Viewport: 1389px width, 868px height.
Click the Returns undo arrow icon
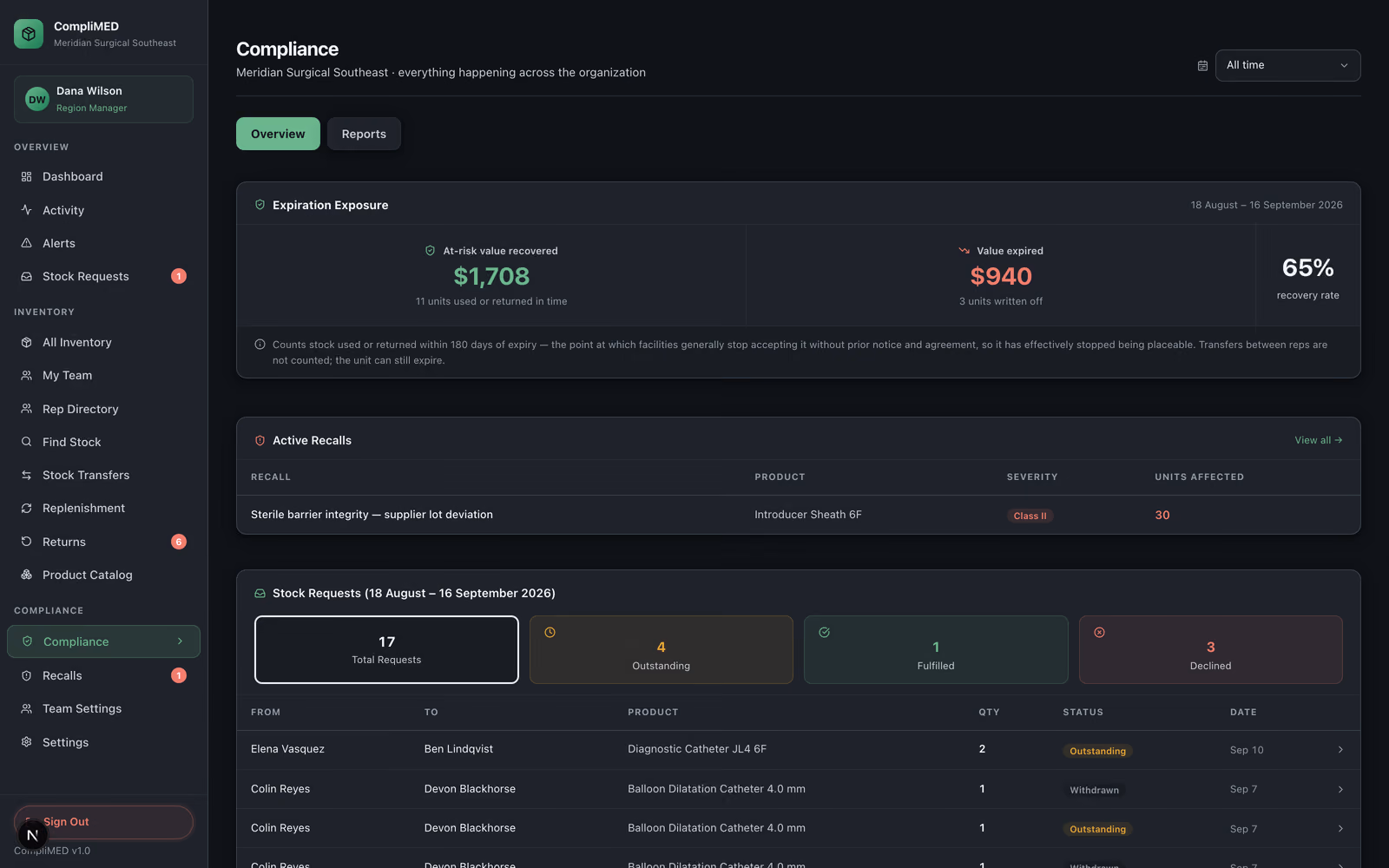[x=26, y=542]
